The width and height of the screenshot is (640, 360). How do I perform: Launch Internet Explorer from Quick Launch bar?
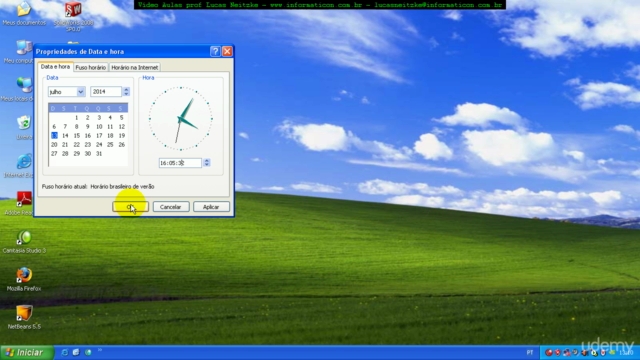(64, 352)
